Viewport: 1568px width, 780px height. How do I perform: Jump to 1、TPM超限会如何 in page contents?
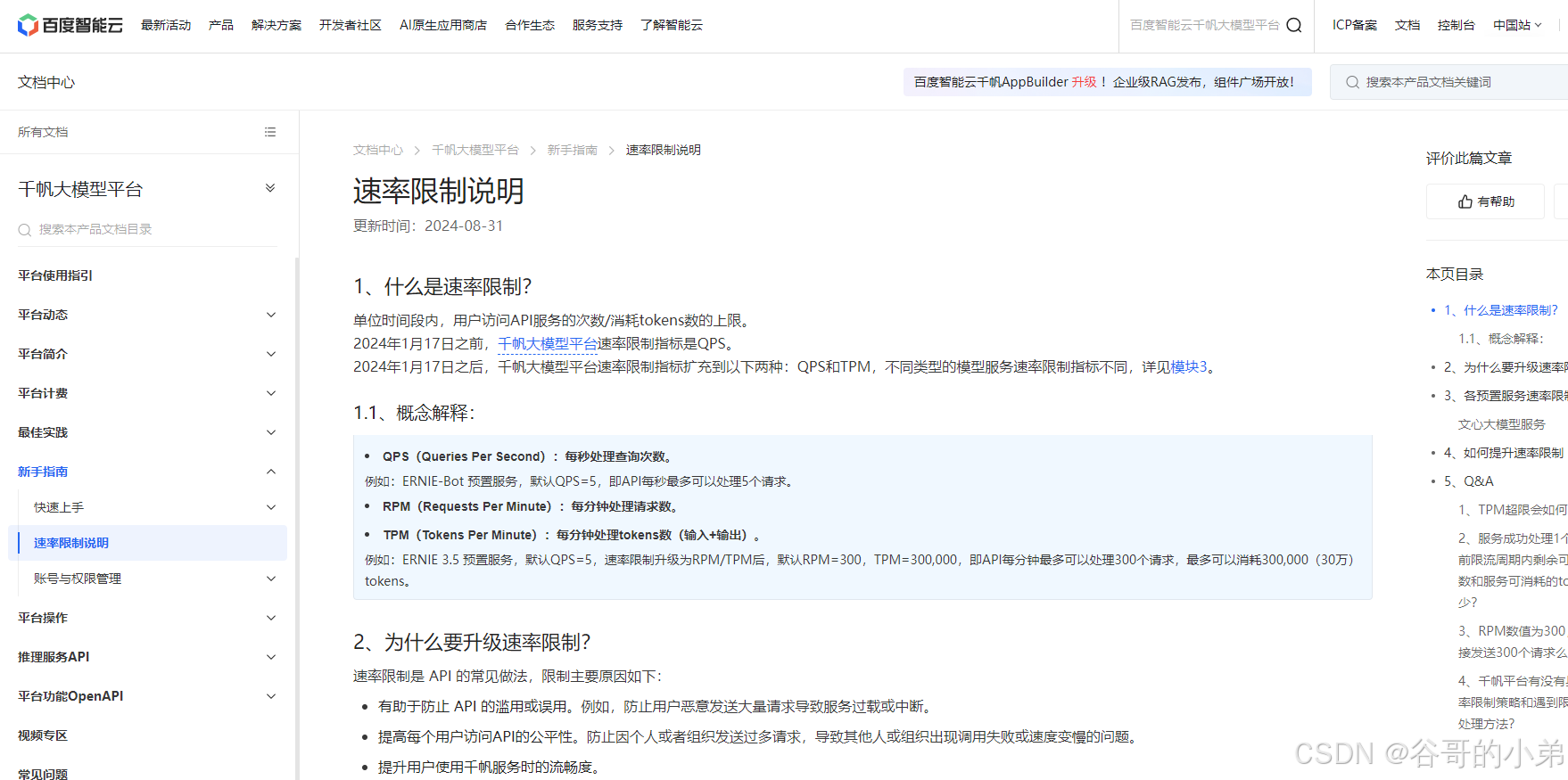tap(1513, 510)
